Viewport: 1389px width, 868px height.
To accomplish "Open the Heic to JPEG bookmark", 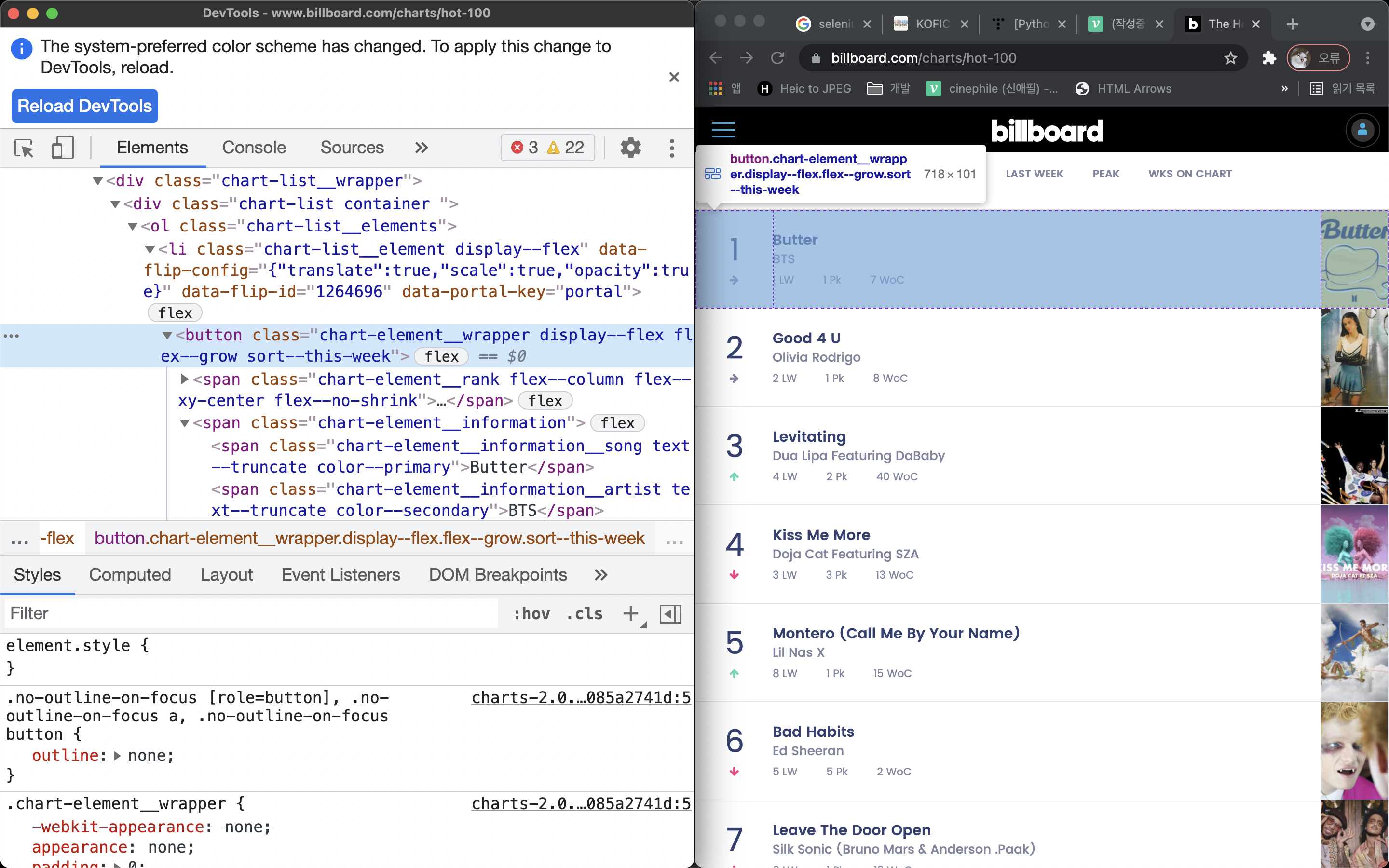I will [x=803, y=88].
